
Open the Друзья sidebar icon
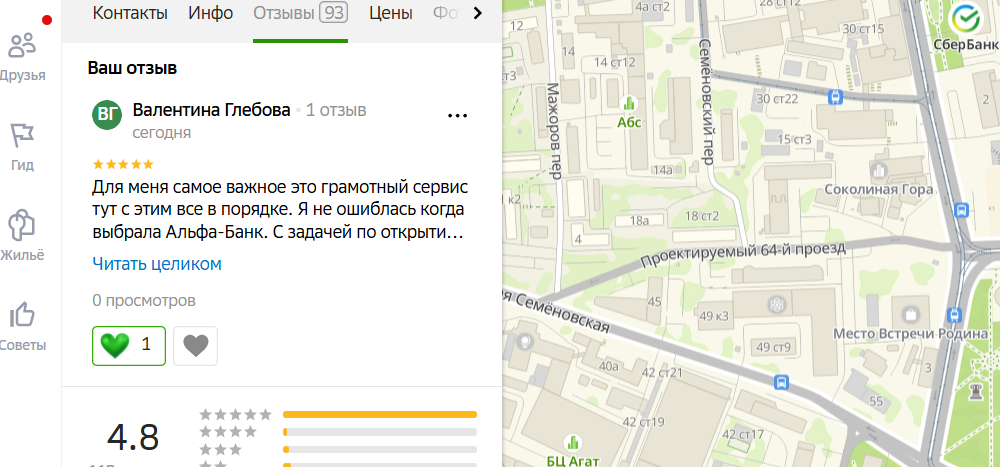[22, 45]
